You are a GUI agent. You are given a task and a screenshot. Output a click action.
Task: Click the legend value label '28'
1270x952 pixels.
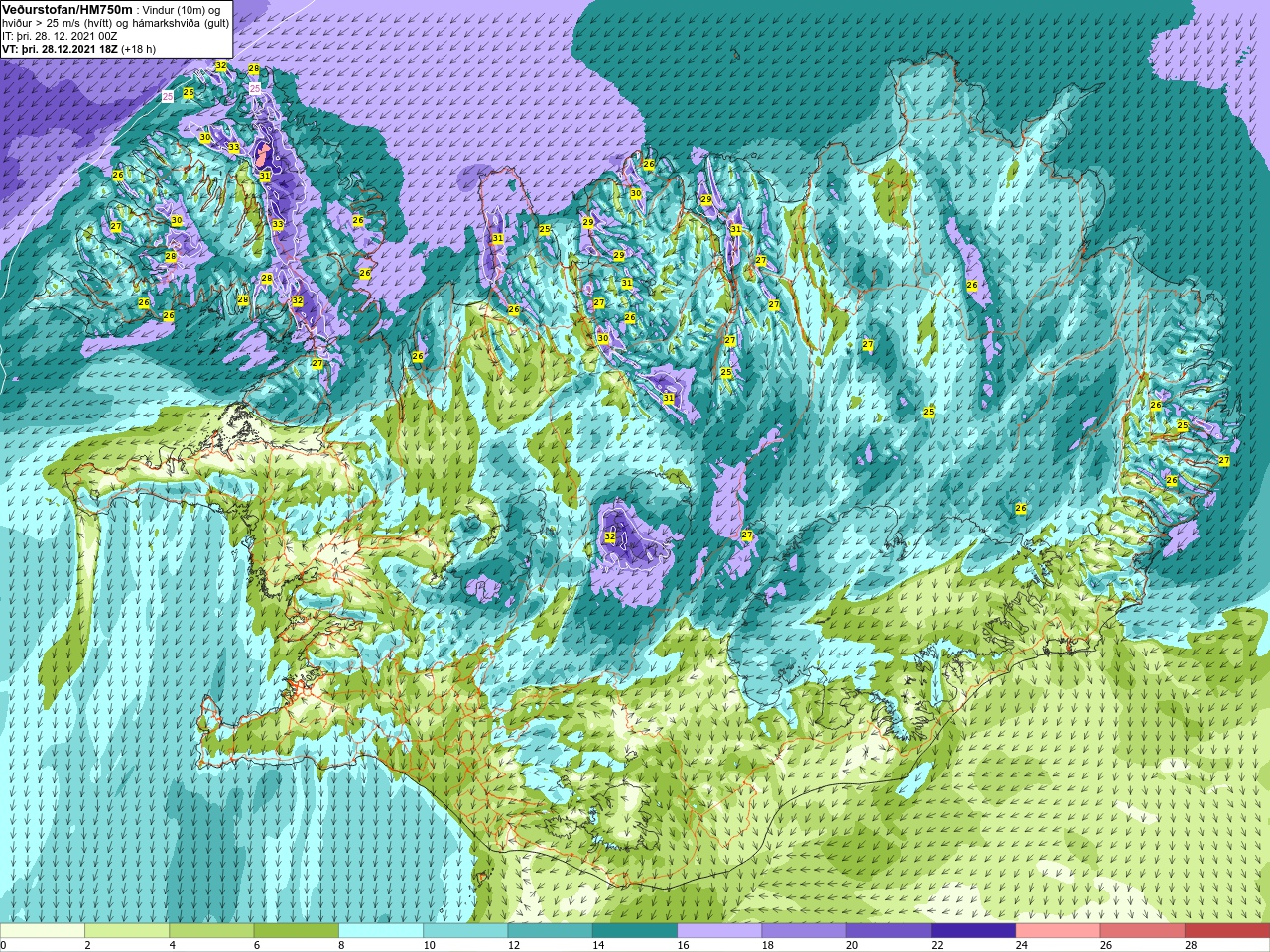coord(1191,945)
